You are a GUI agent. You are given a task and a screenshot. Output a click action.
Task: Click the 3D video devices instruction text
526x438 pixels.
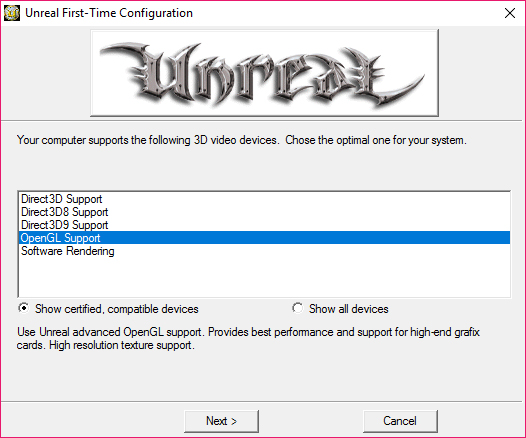click(242, 140)
